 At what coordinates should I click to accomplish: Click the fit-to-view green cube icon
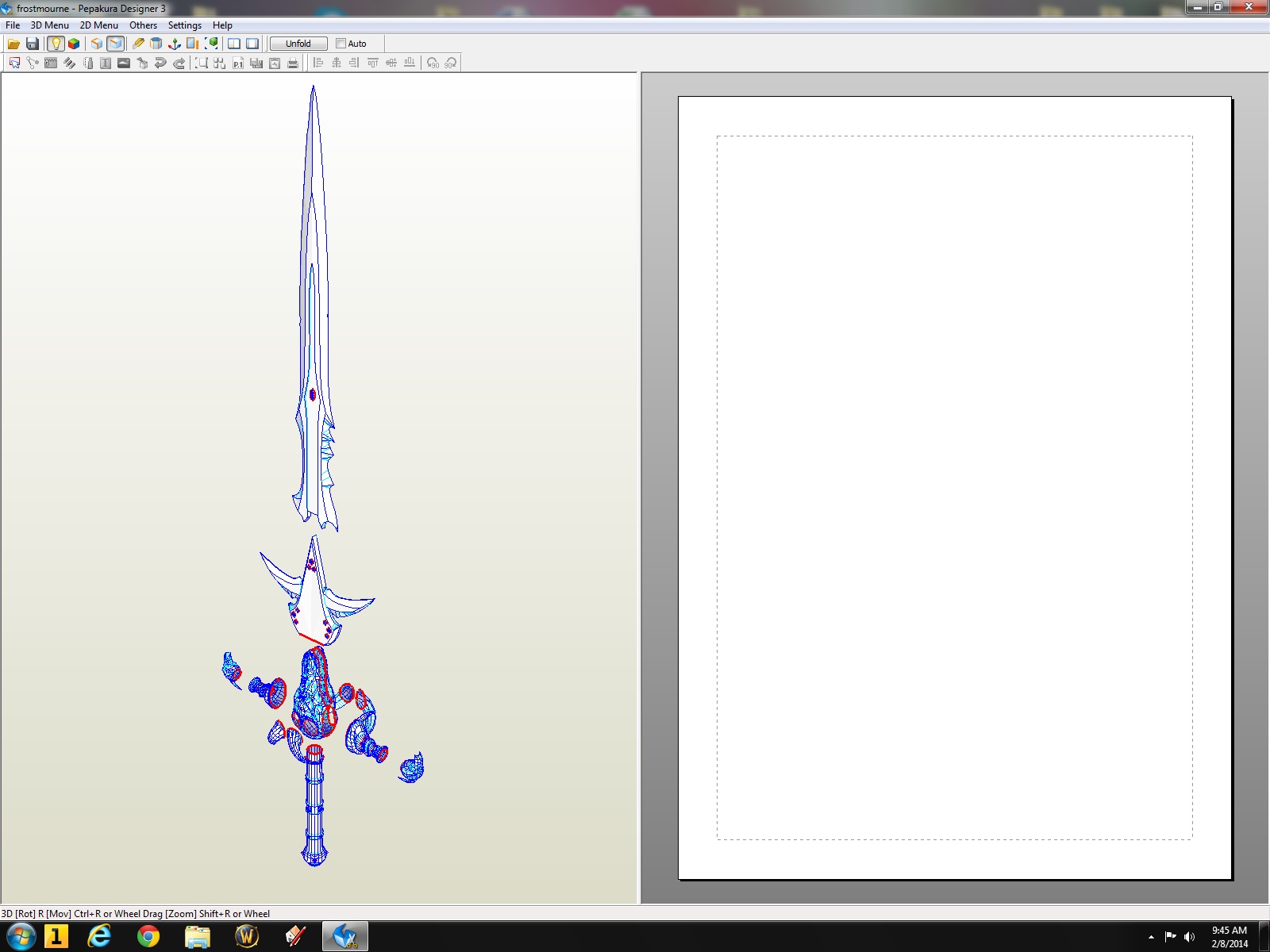point(212,44)
